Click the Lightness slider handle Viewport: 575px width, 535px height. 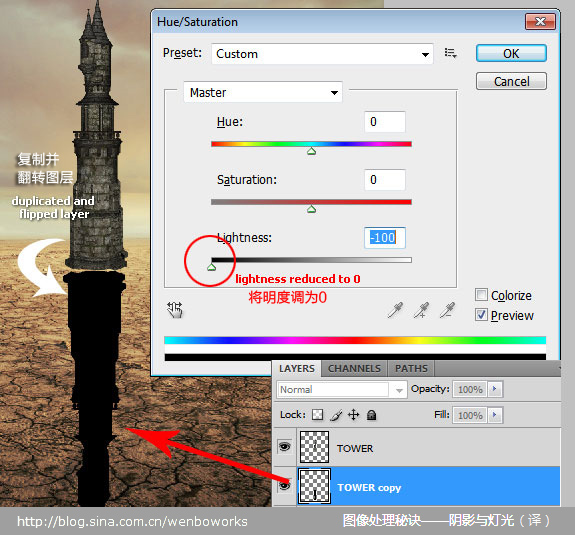211,267
